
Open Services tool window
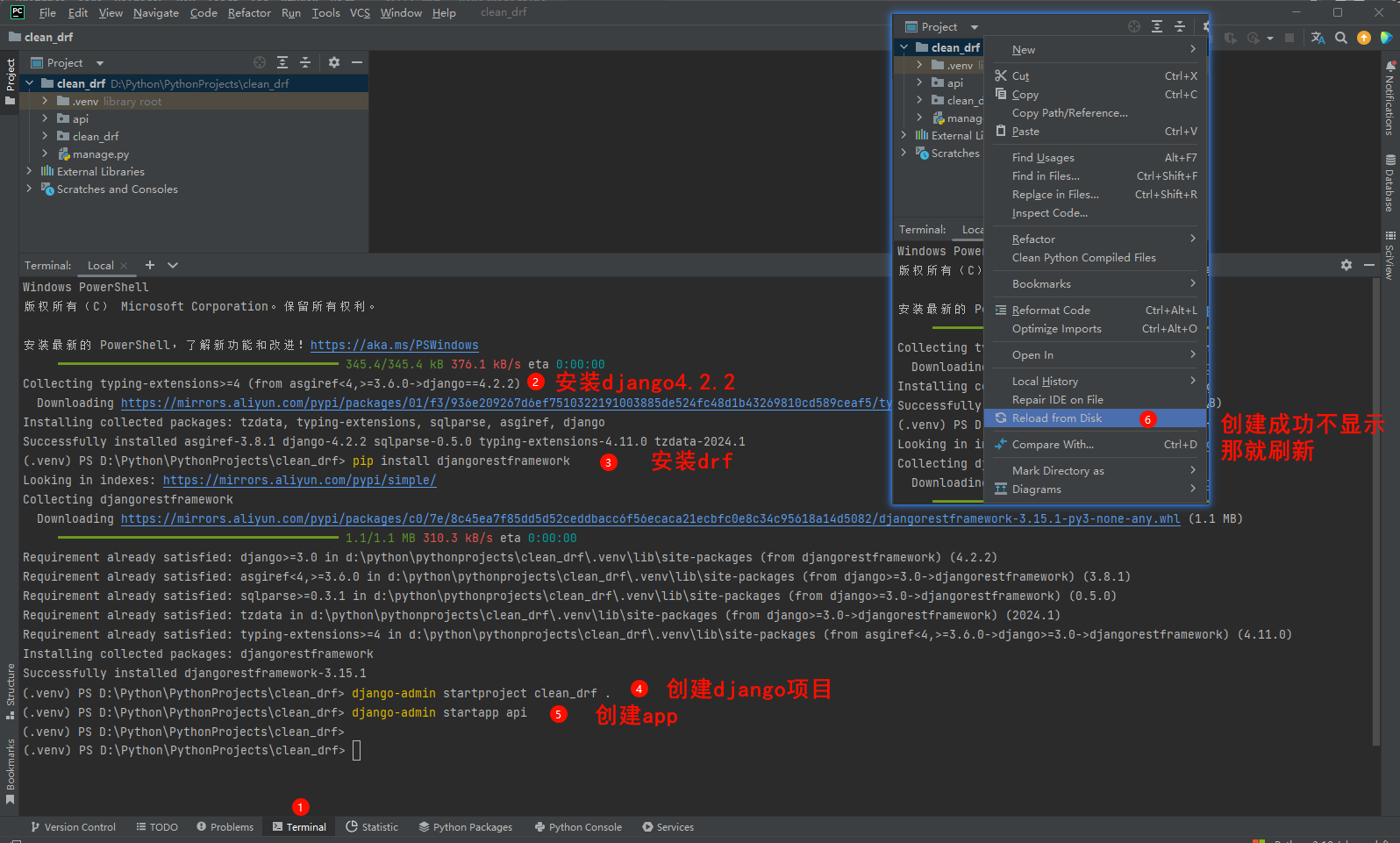coord(668,827)
